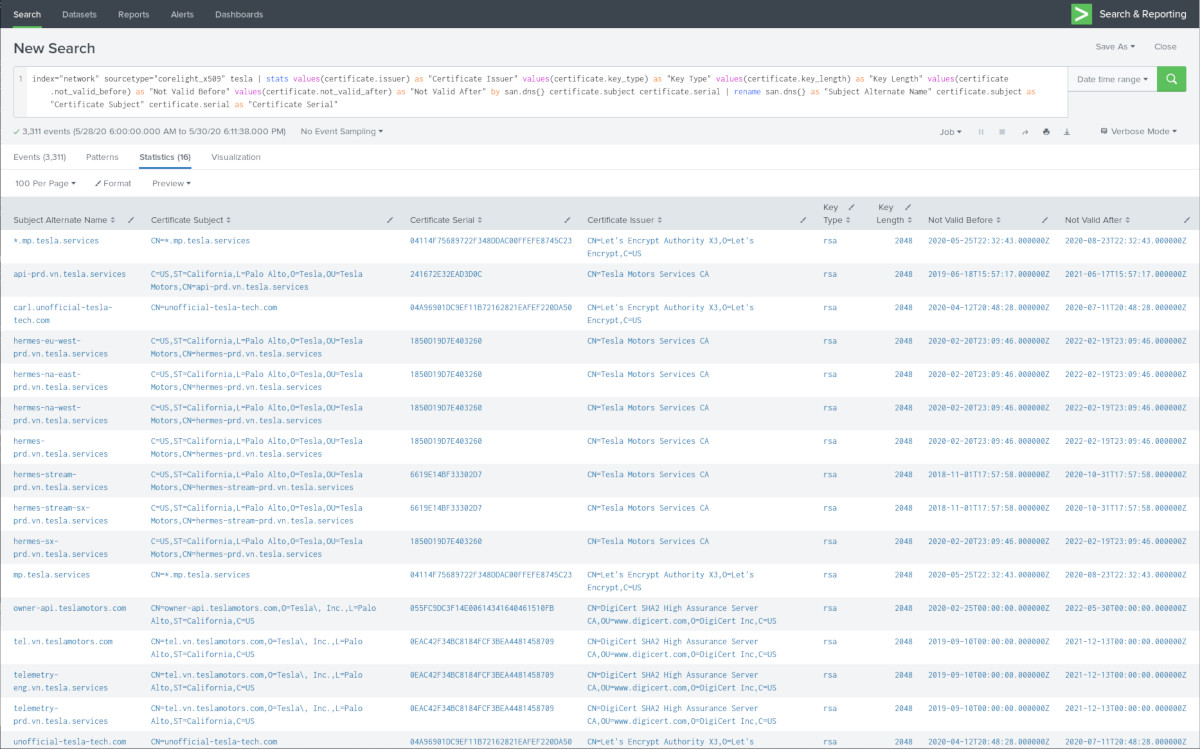The height and width of the screenshot is (749, 1200).
Task: Click the mp.tesla.services alternate name cell
Action: point(52,575)
